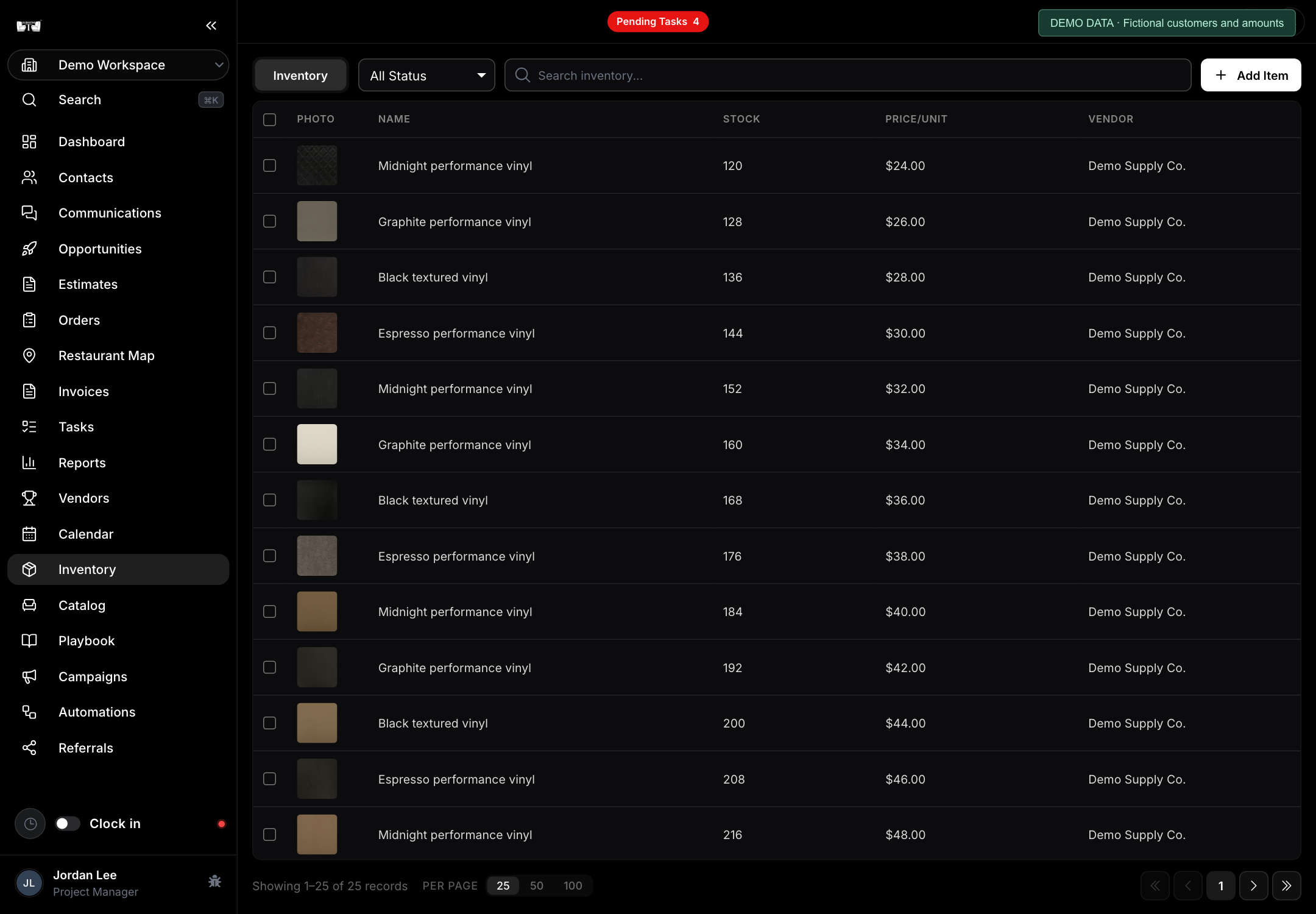1316x914 pixels.
Task: Open Automations workflow icon in sidebar
Action: point(29,712)
